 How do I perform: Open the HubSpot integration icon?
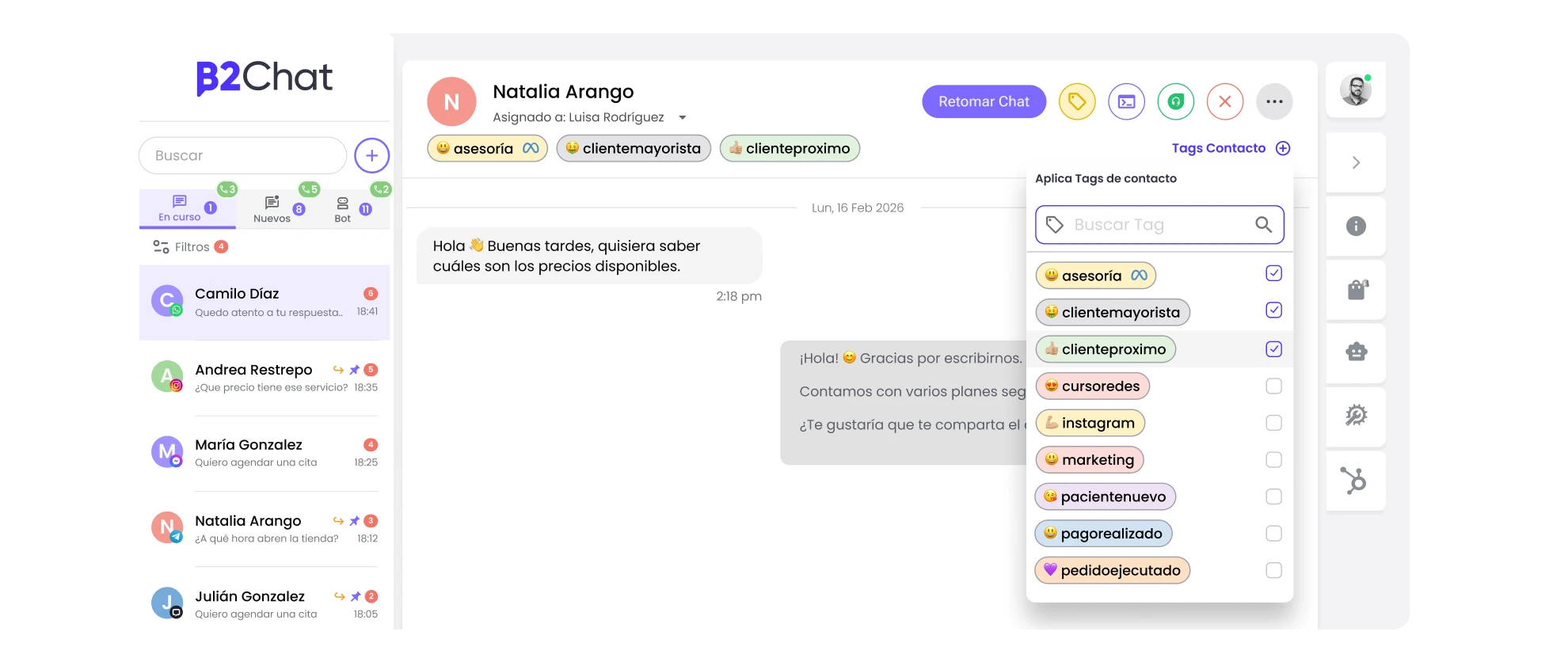point(1353,480)
